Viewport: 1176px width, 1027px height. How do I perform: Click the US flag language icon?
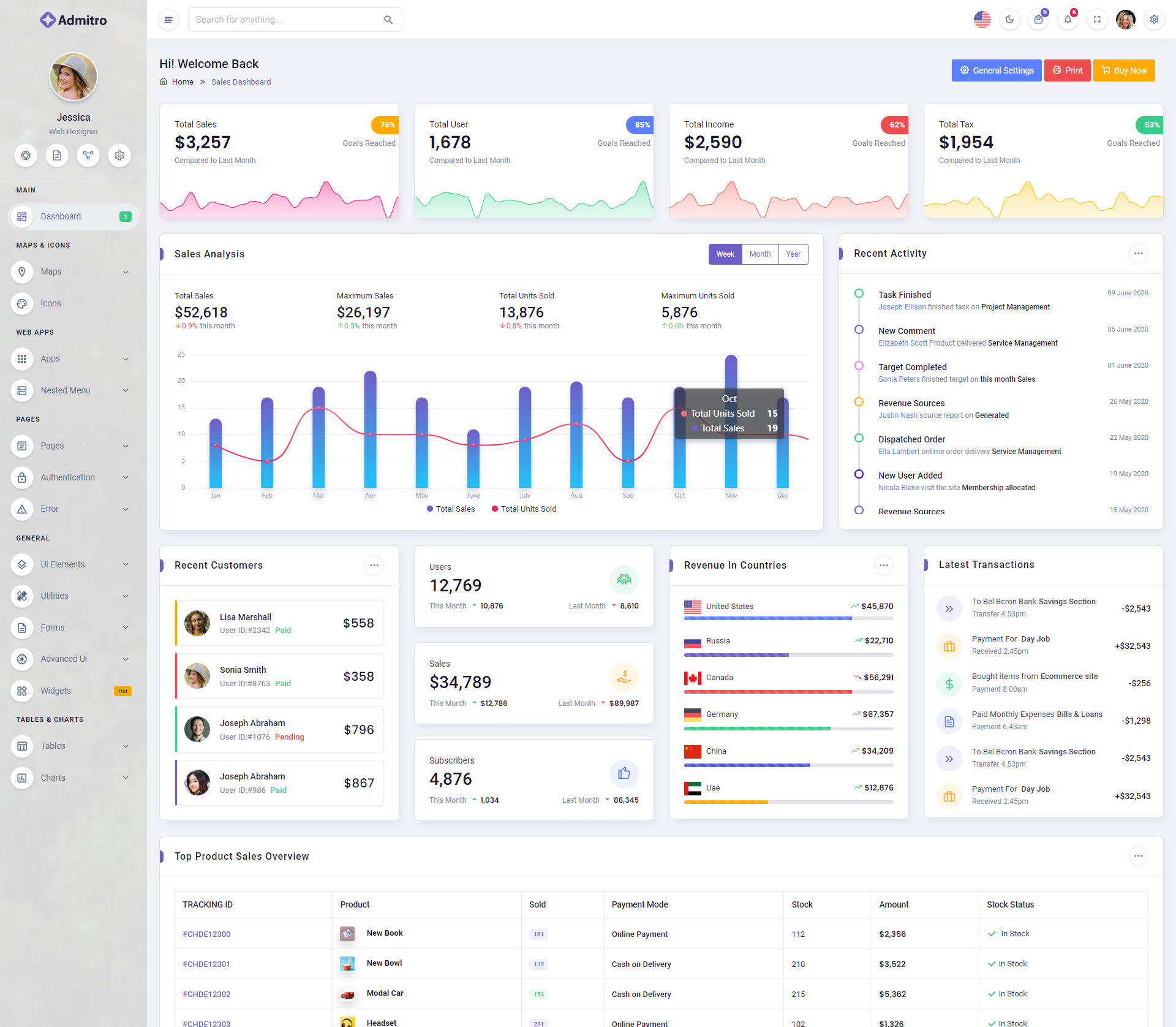pos(982,20)
